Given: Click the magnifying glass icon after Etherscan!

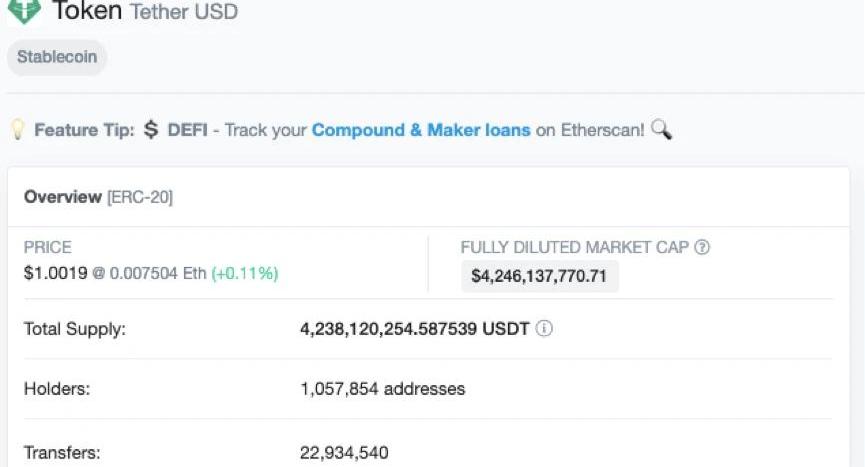Looking at the screenshot, I should coord(661,130).
